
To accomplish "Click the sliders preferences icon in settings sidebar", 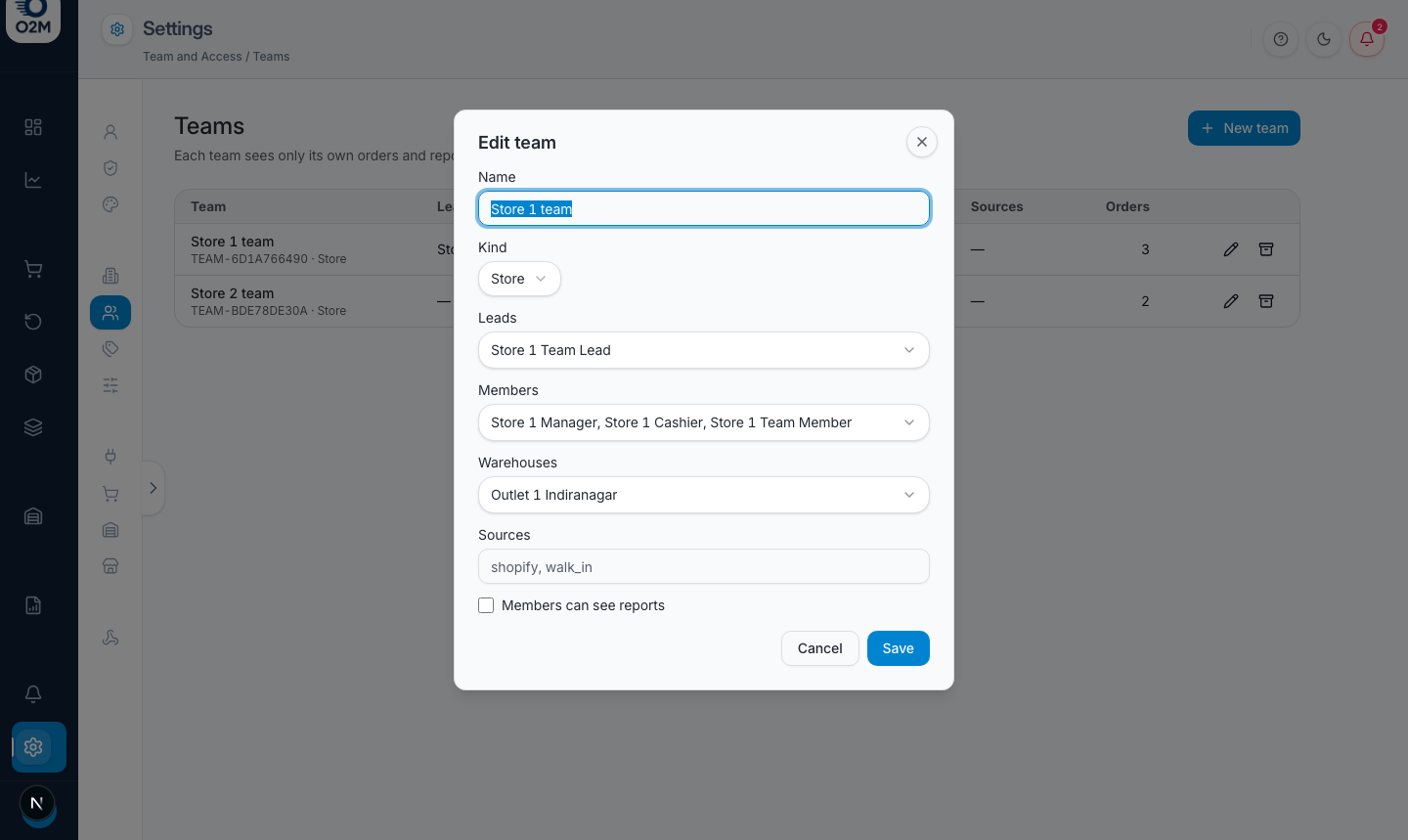I will [110, 385].
